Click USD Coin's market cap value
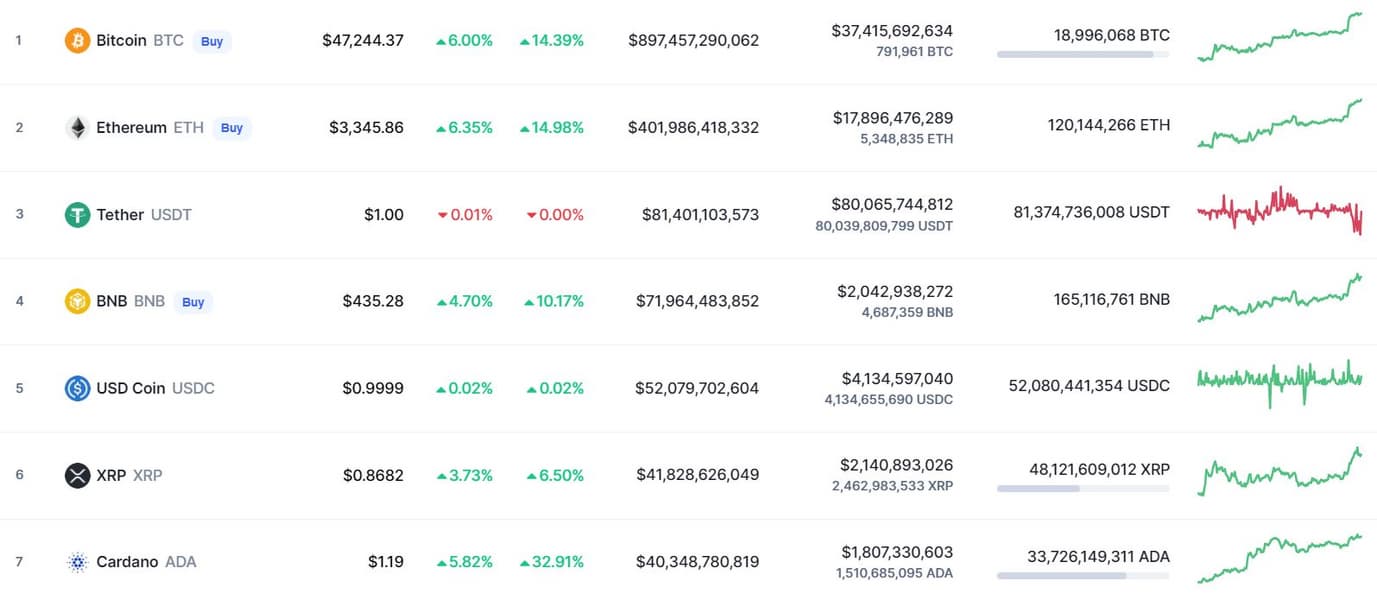1377x600 pixels. (696, 388)
